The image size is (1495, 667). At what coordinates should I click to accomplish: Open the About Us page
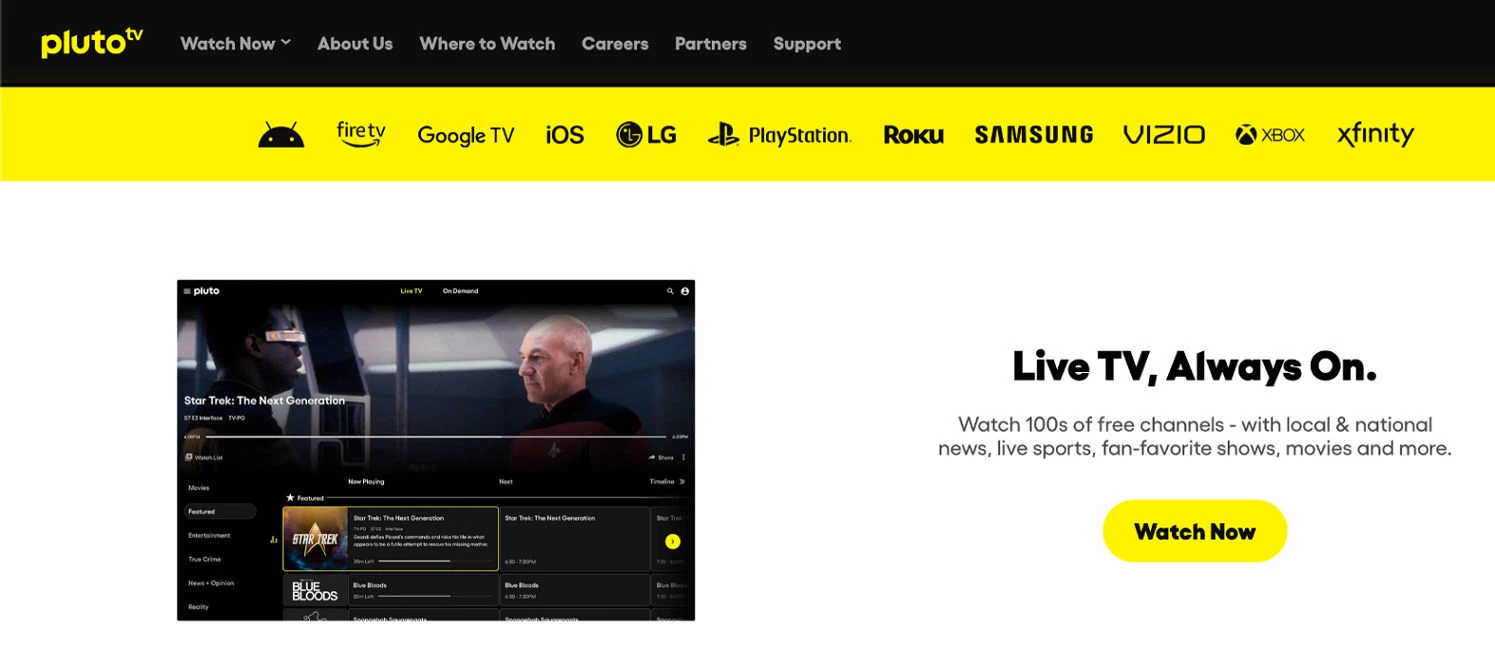point(355,44)
